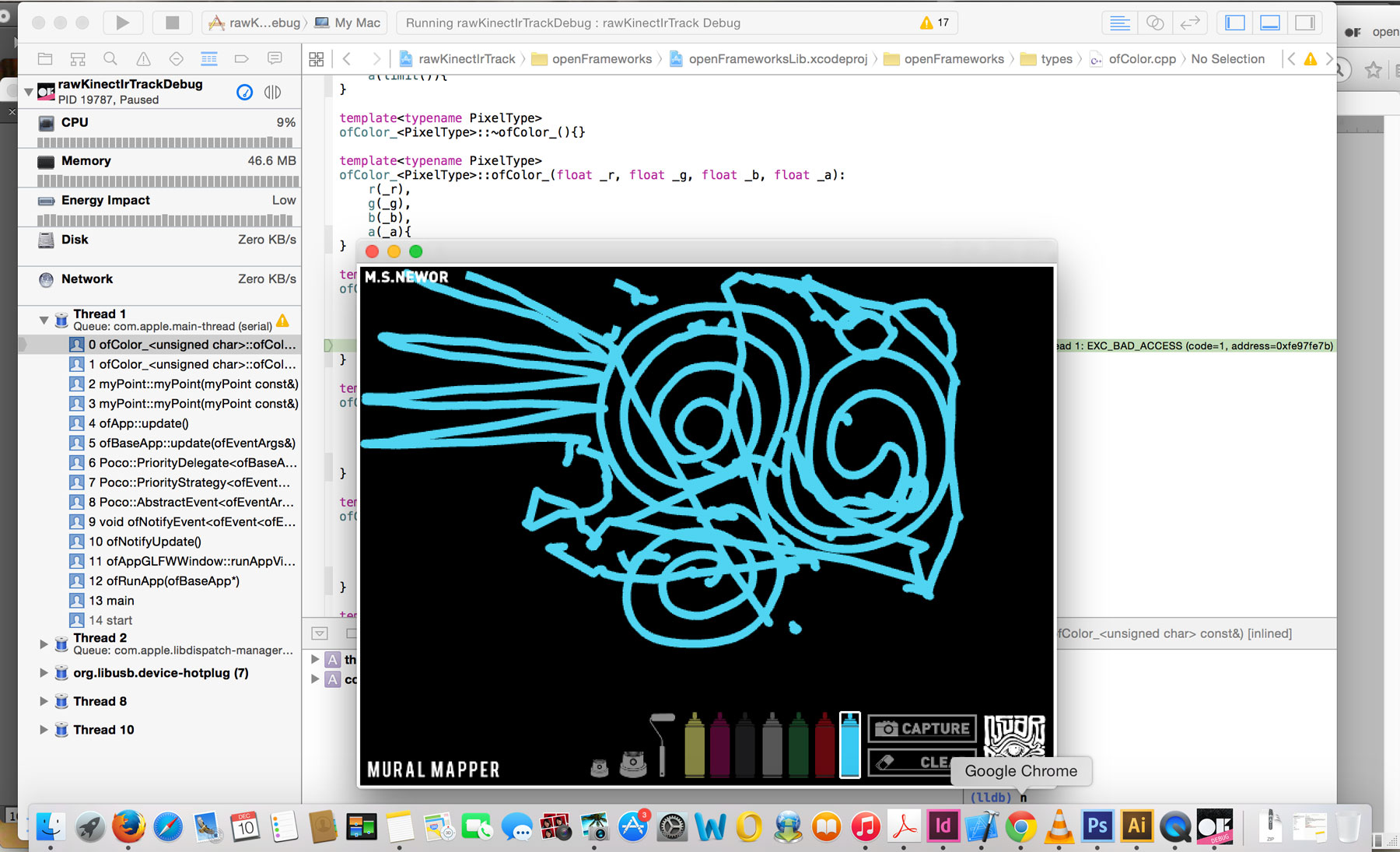Viewport: 1400px width, 852px height.
Task: Click the 17 warnings indicator
Action: tap(934, 23)
